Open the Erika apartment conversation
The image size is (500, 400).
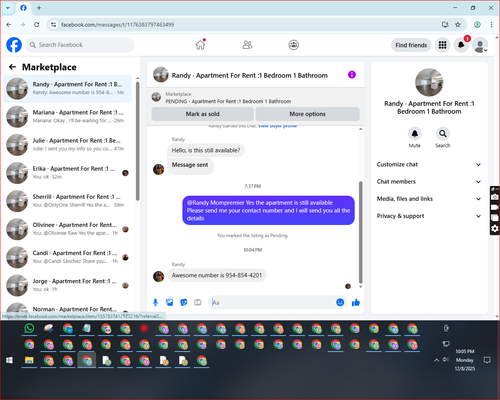[x=68, y=173]
